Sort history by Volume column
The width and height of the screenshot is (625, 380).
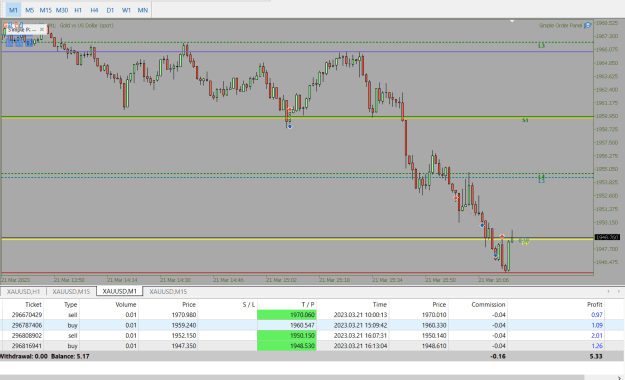tap(126, 304)
